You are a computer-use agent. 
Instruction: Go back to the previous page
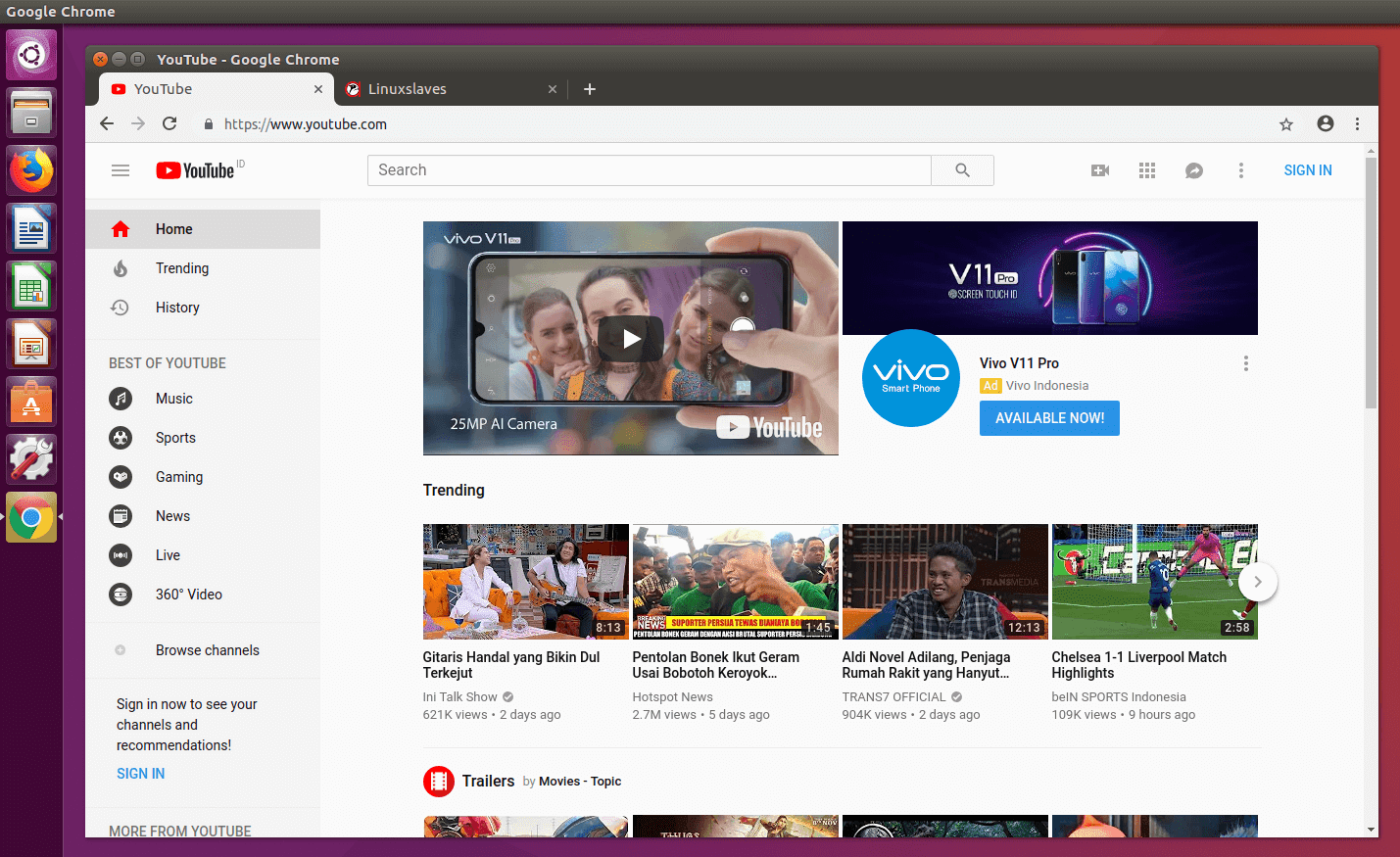click(107, 123)
